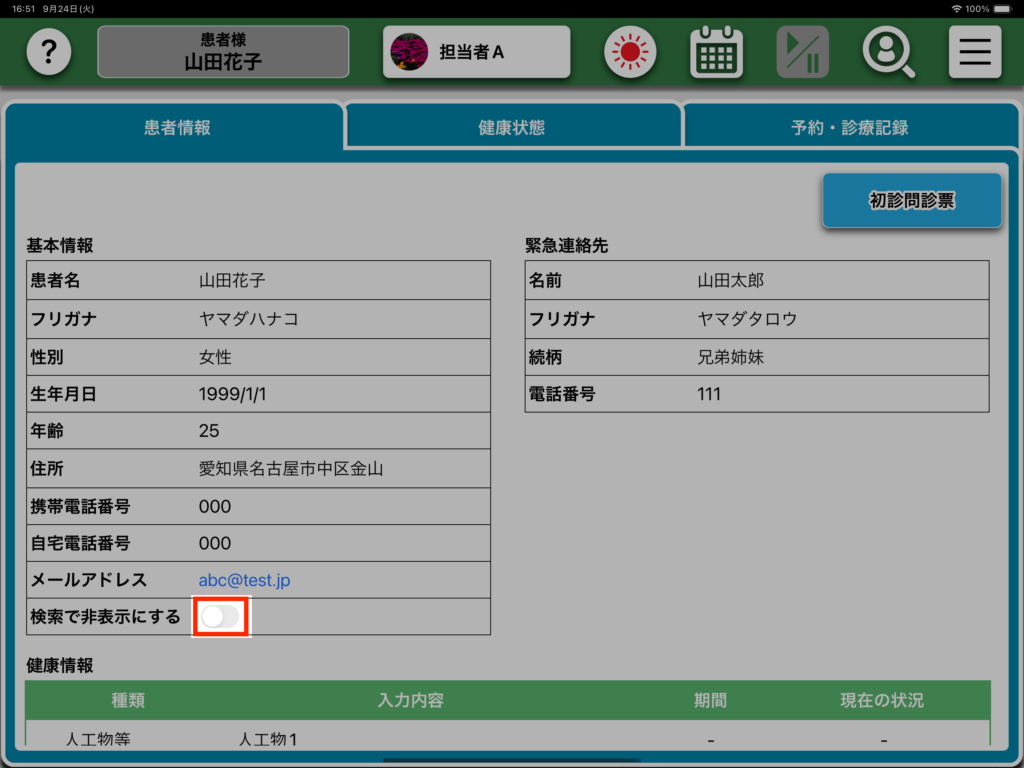Tap the 現在の状況 column header

coord(881,700)
